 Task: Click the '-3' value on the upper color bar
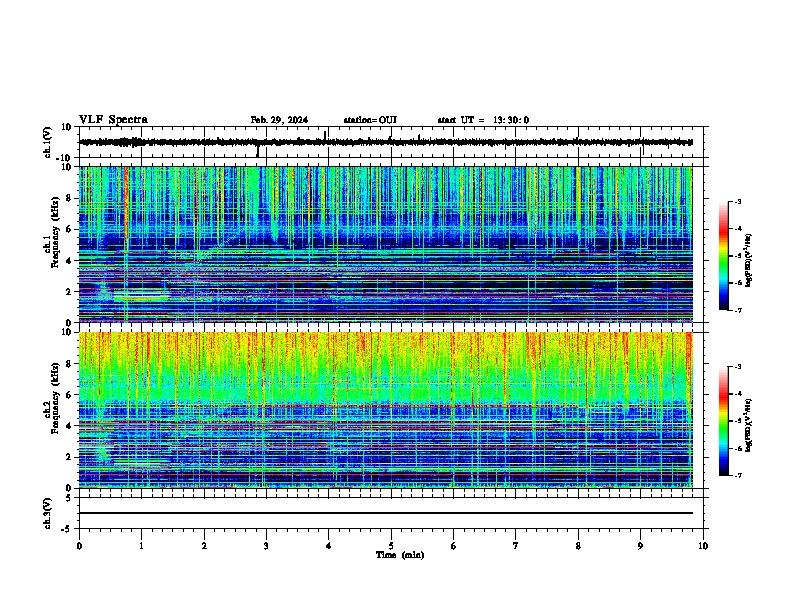737,201
